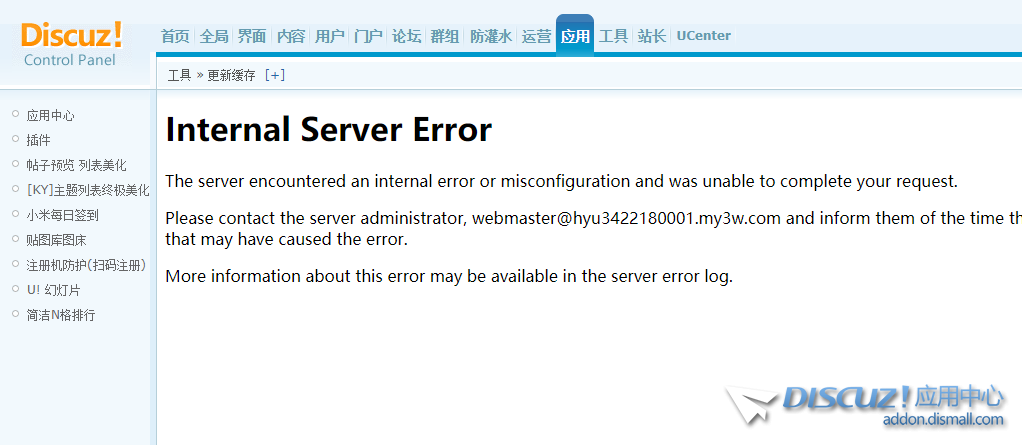Open 插件 in the sidebar
Screen dimensions: 1022x445
click(x=38, y=140)
